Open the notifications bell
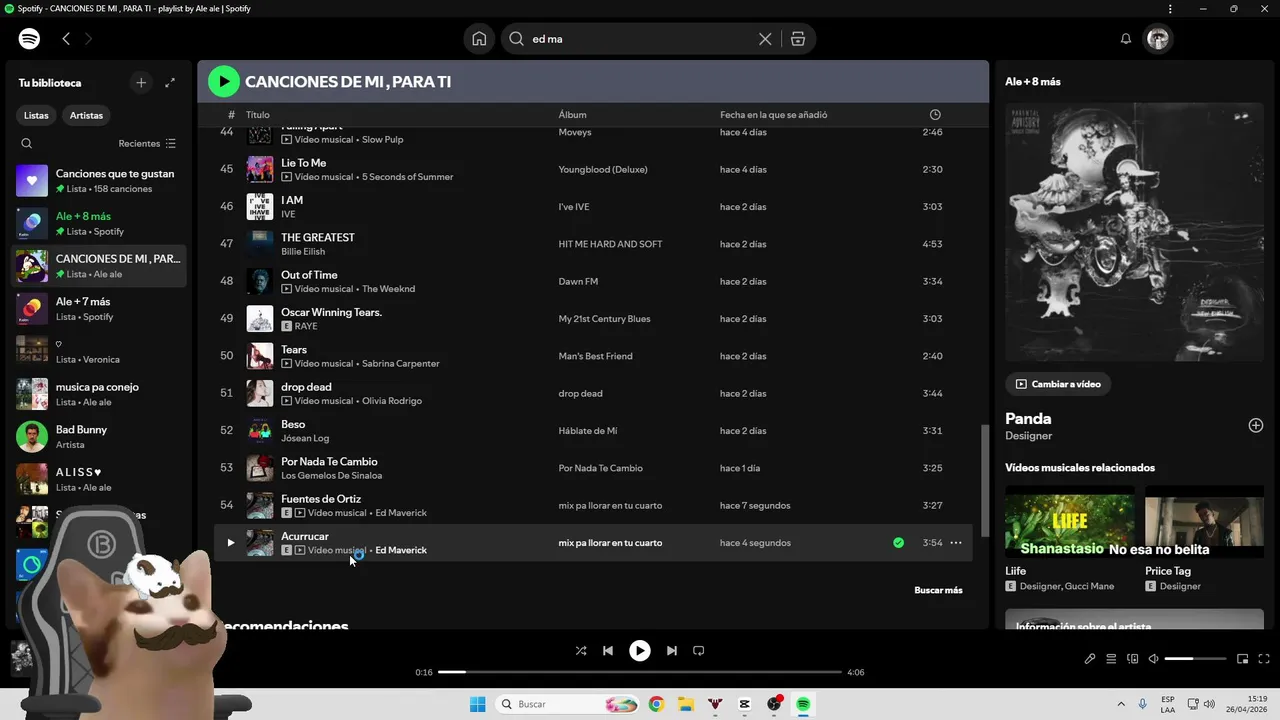 coord(1126,39)
